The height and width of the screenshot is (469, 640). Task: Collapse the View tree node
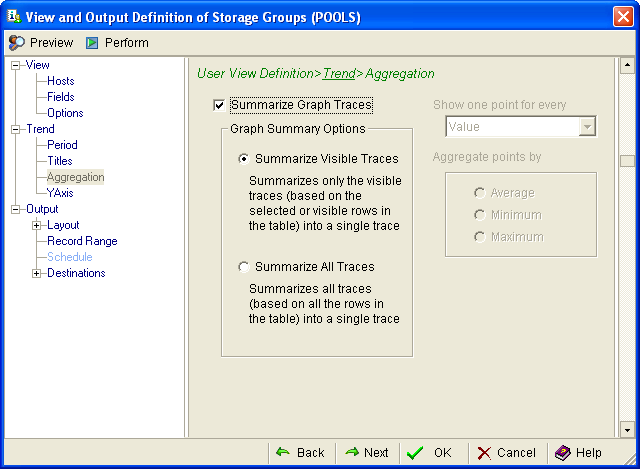click(15, 65)
